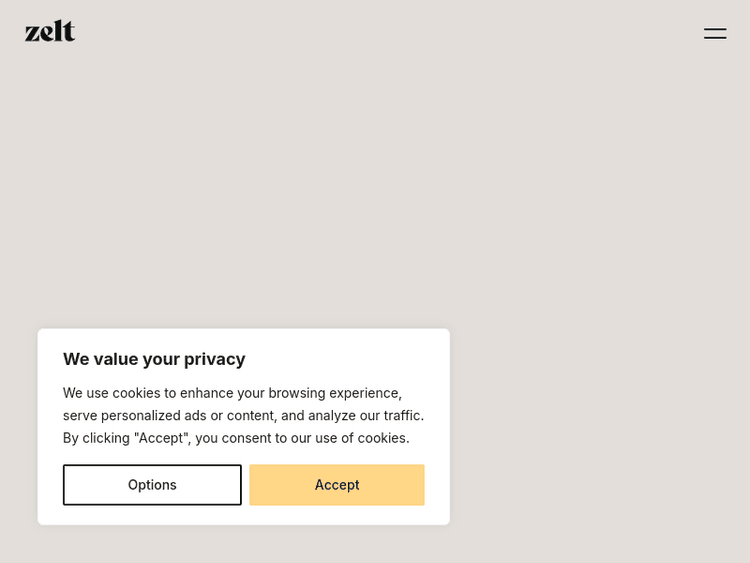Open cookie Options
Viewport: 750px width, 563px height.
tap(152, 485)
